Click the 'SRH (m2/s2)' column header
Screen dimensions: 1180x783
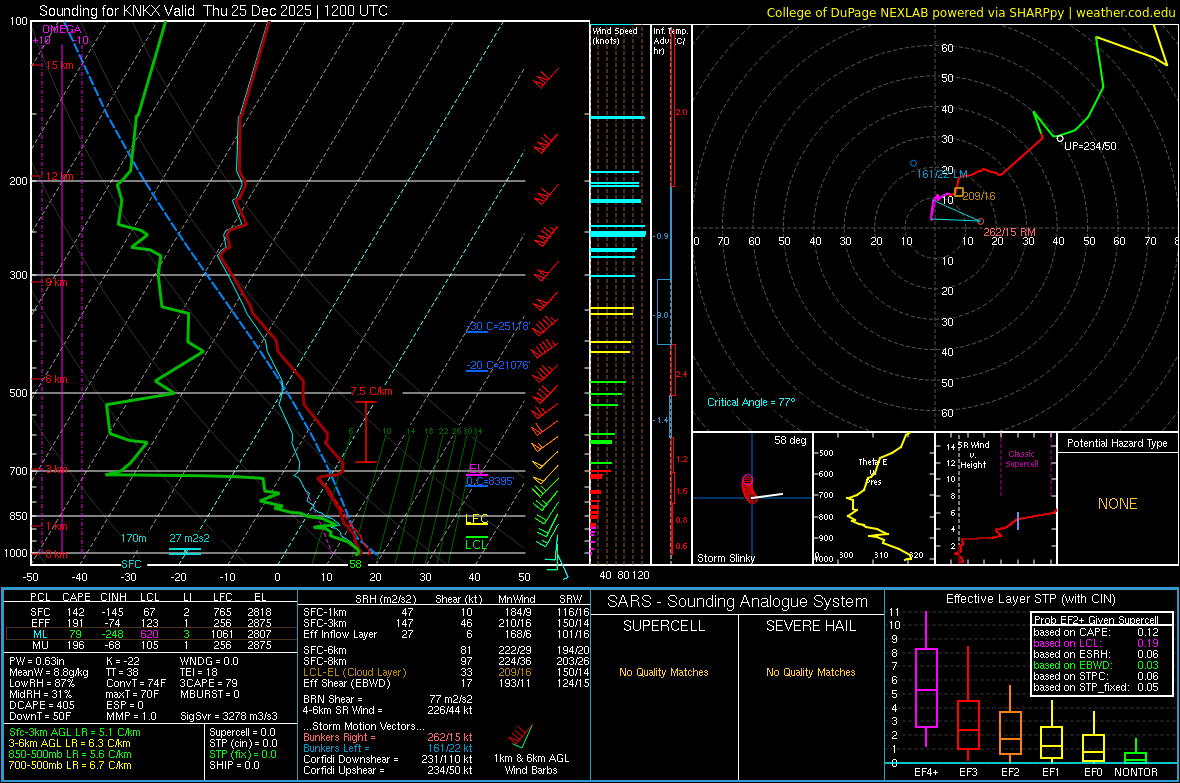(x=387, y=599)
